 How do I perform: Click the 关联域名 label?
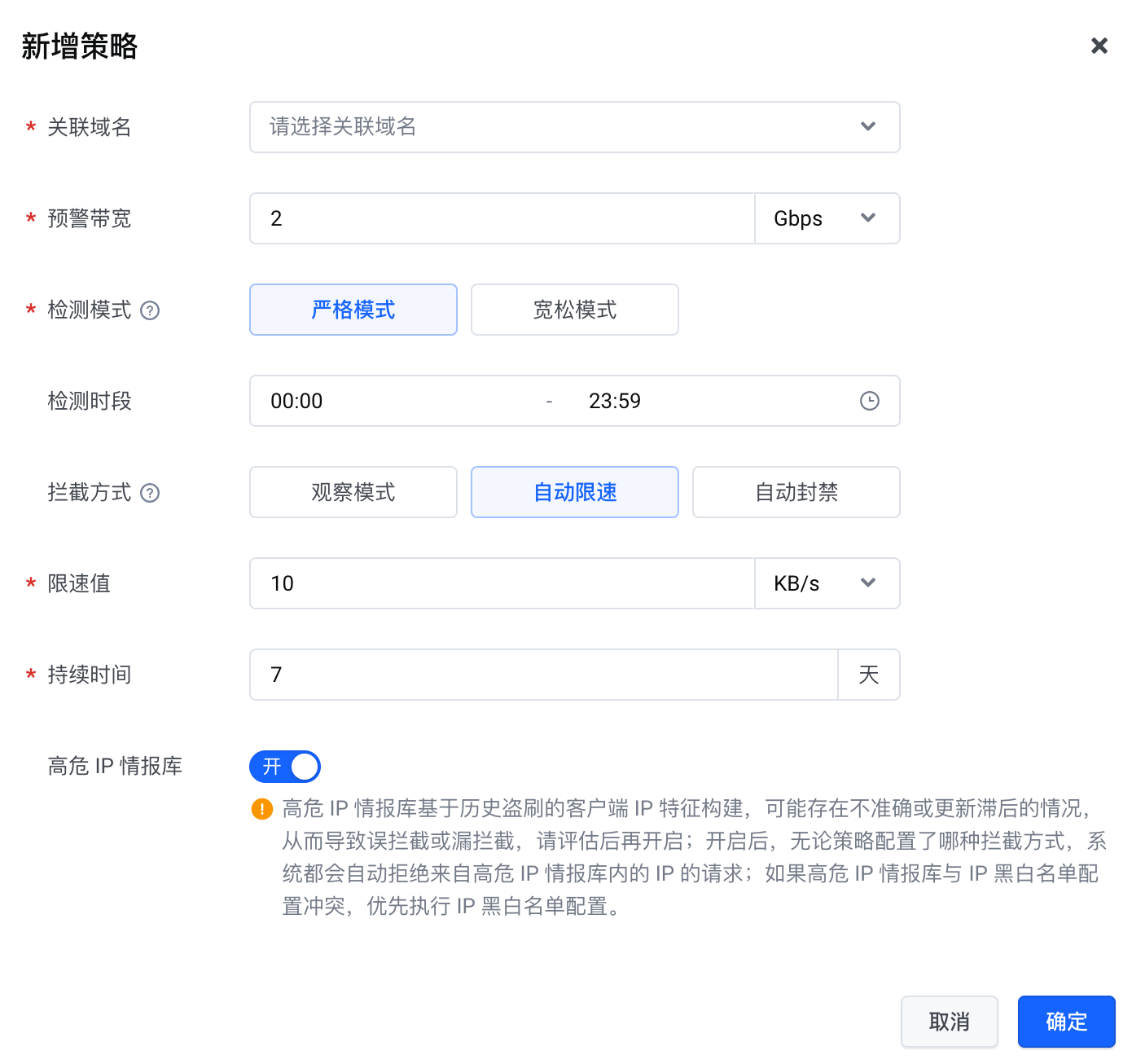coord(90,127)
